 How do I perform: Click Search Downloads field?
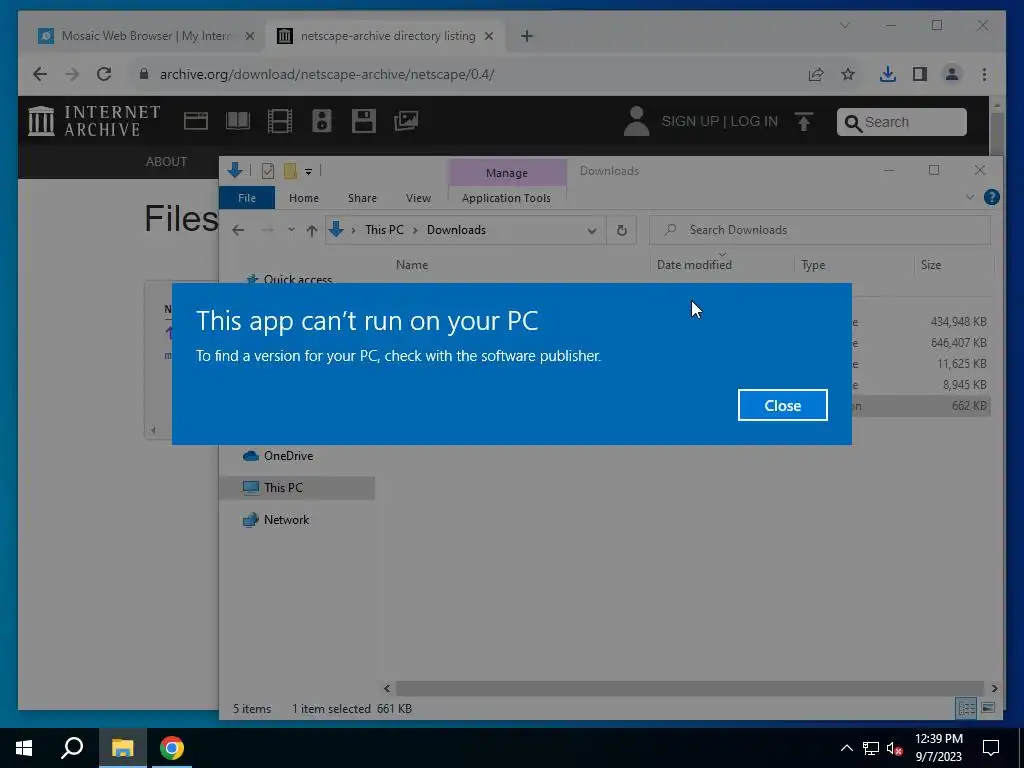[x=820, y=230]
